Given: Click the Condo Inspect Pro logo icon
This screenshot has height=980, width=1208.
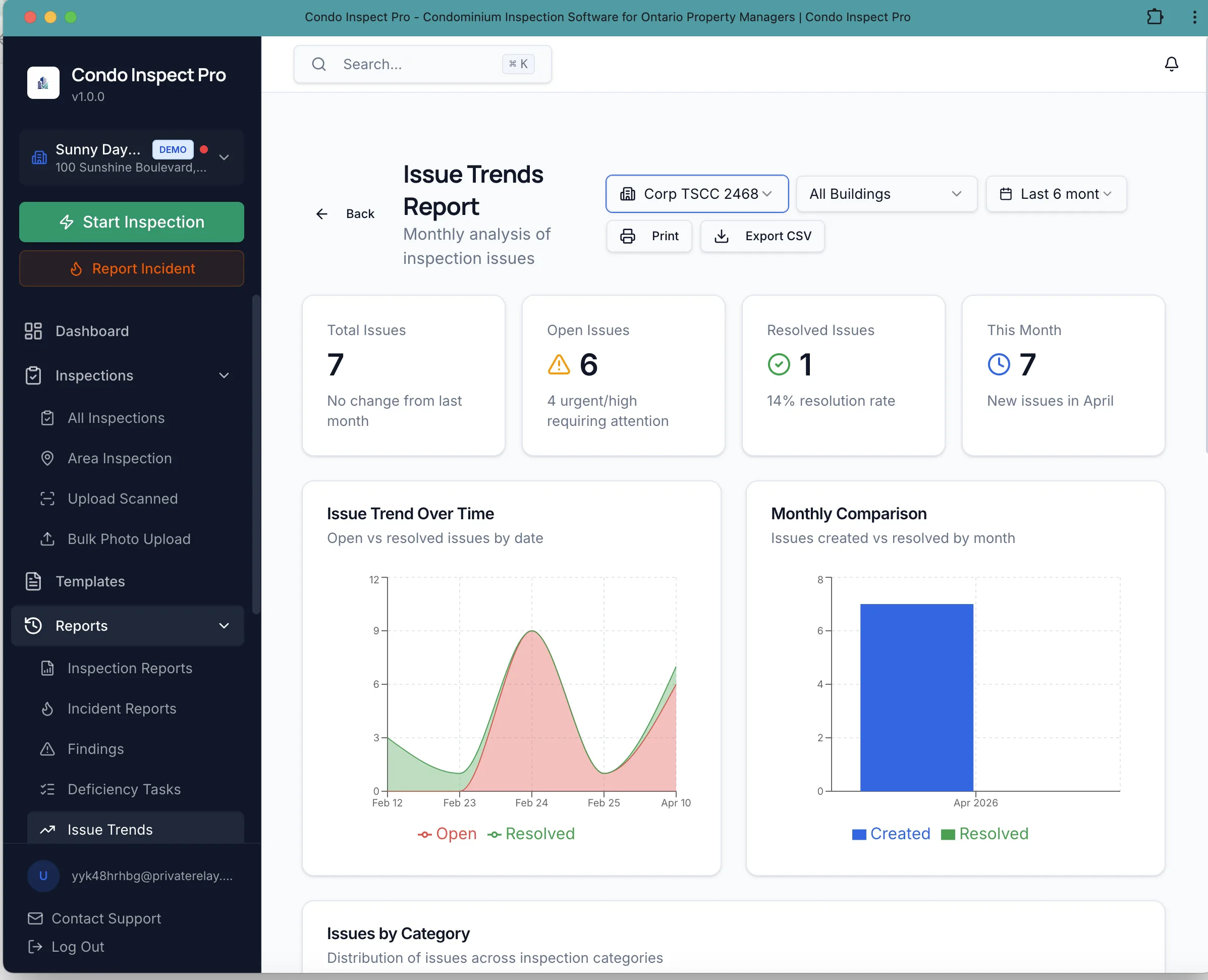Looking at the screenshot, I should click(x=43, y=83).
